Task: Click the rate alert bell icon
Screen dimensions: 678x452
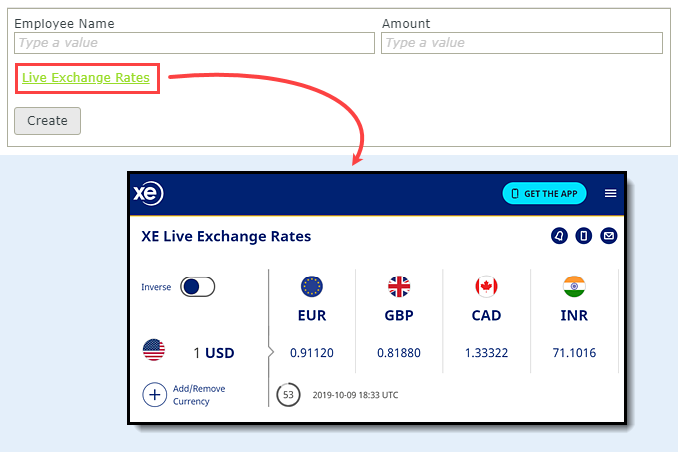Action: [559, 237]
